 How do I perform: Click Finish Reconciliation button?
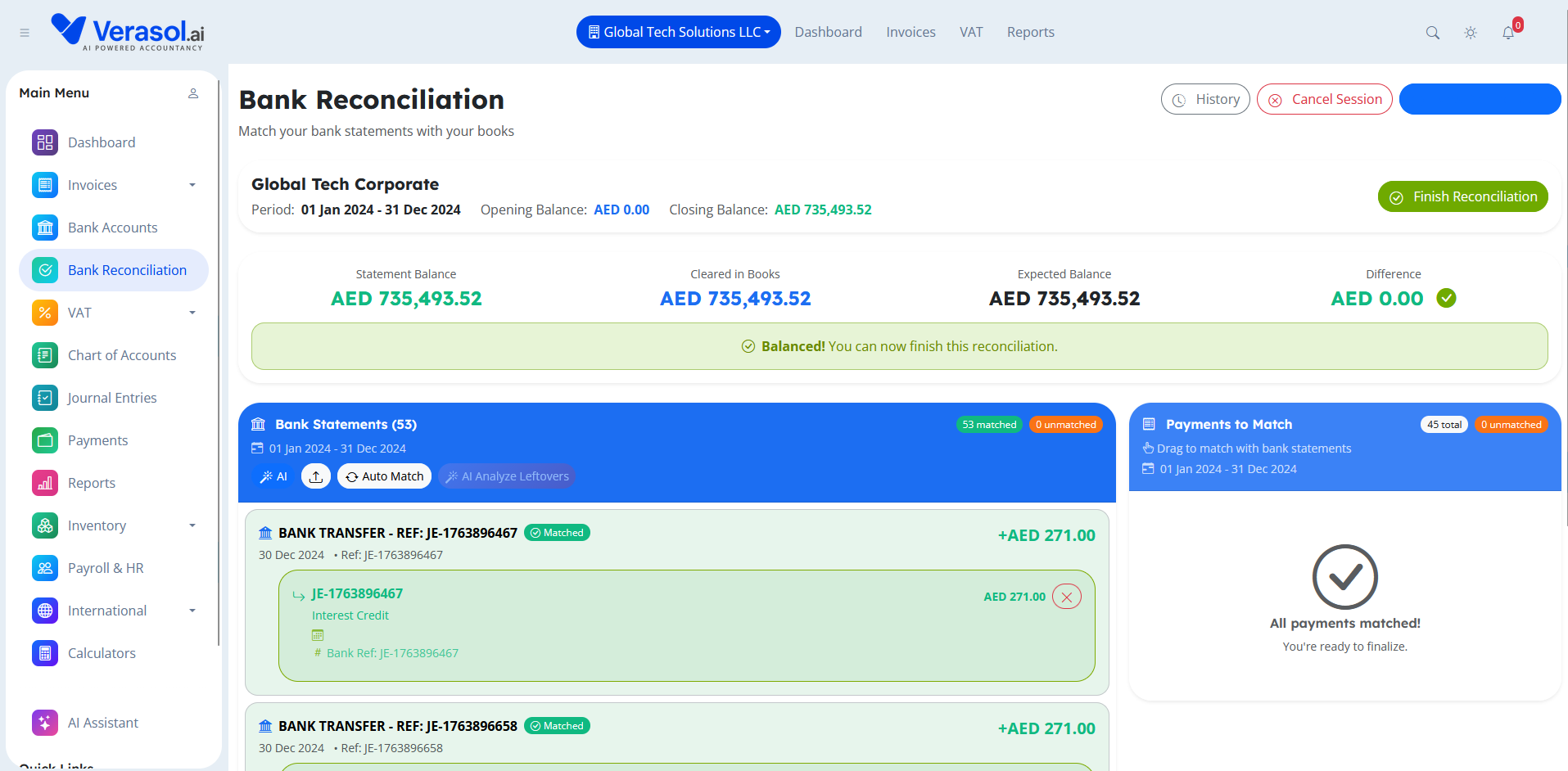[1463, 196]
